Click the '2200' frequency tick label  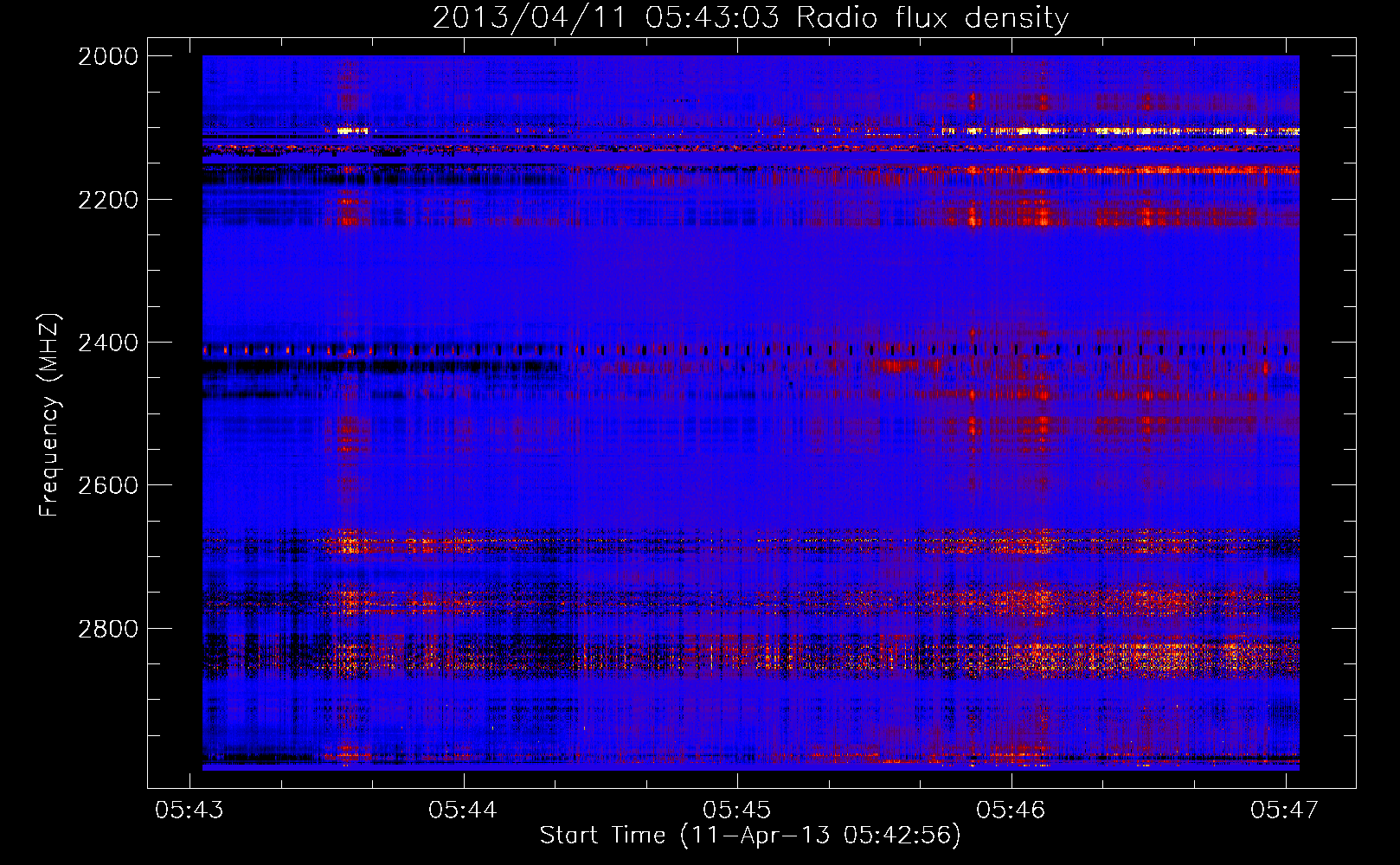(108, 200)
